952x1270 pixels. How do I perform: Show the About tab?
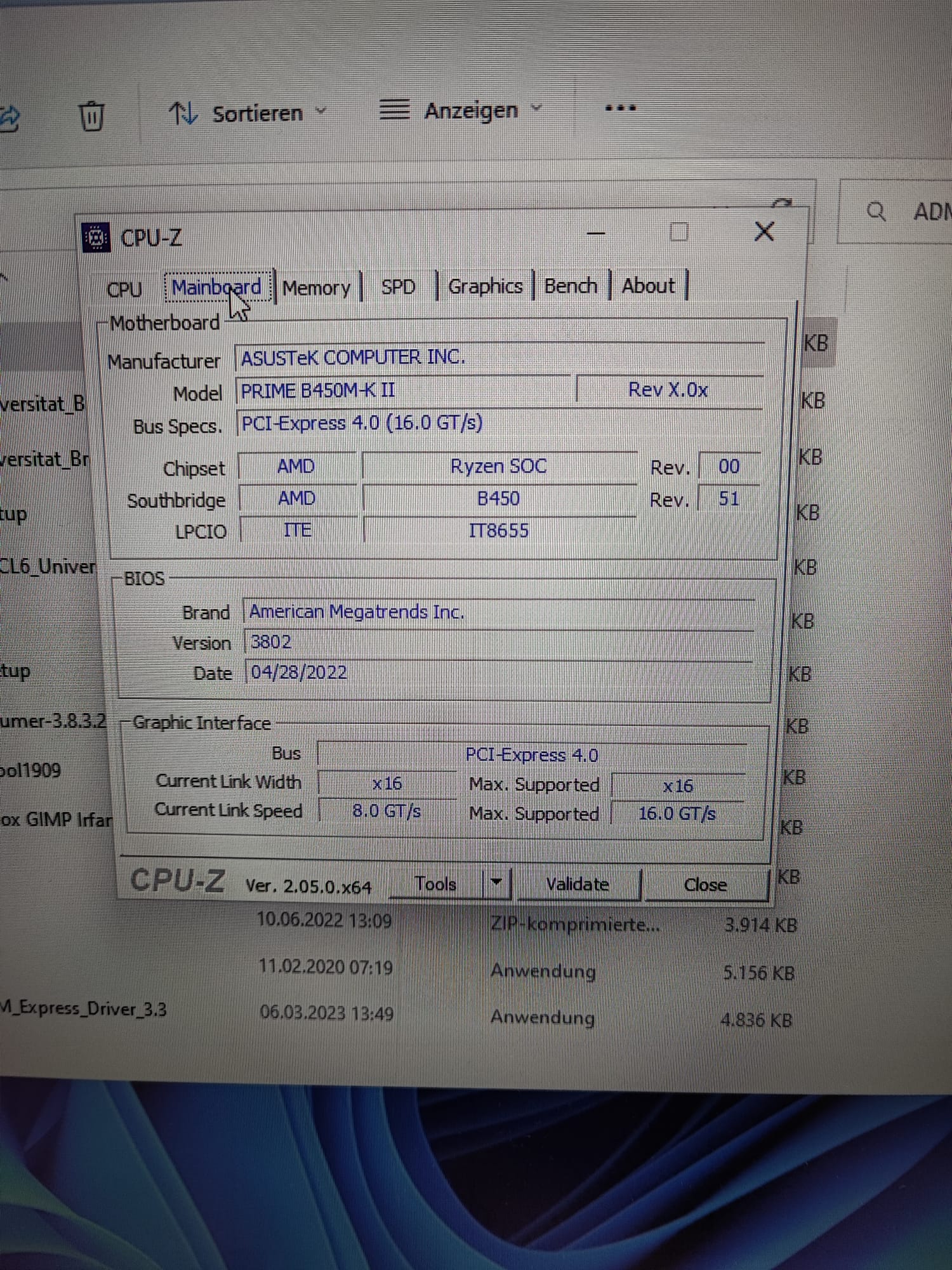pyautogui.click(x=648, y=286)
